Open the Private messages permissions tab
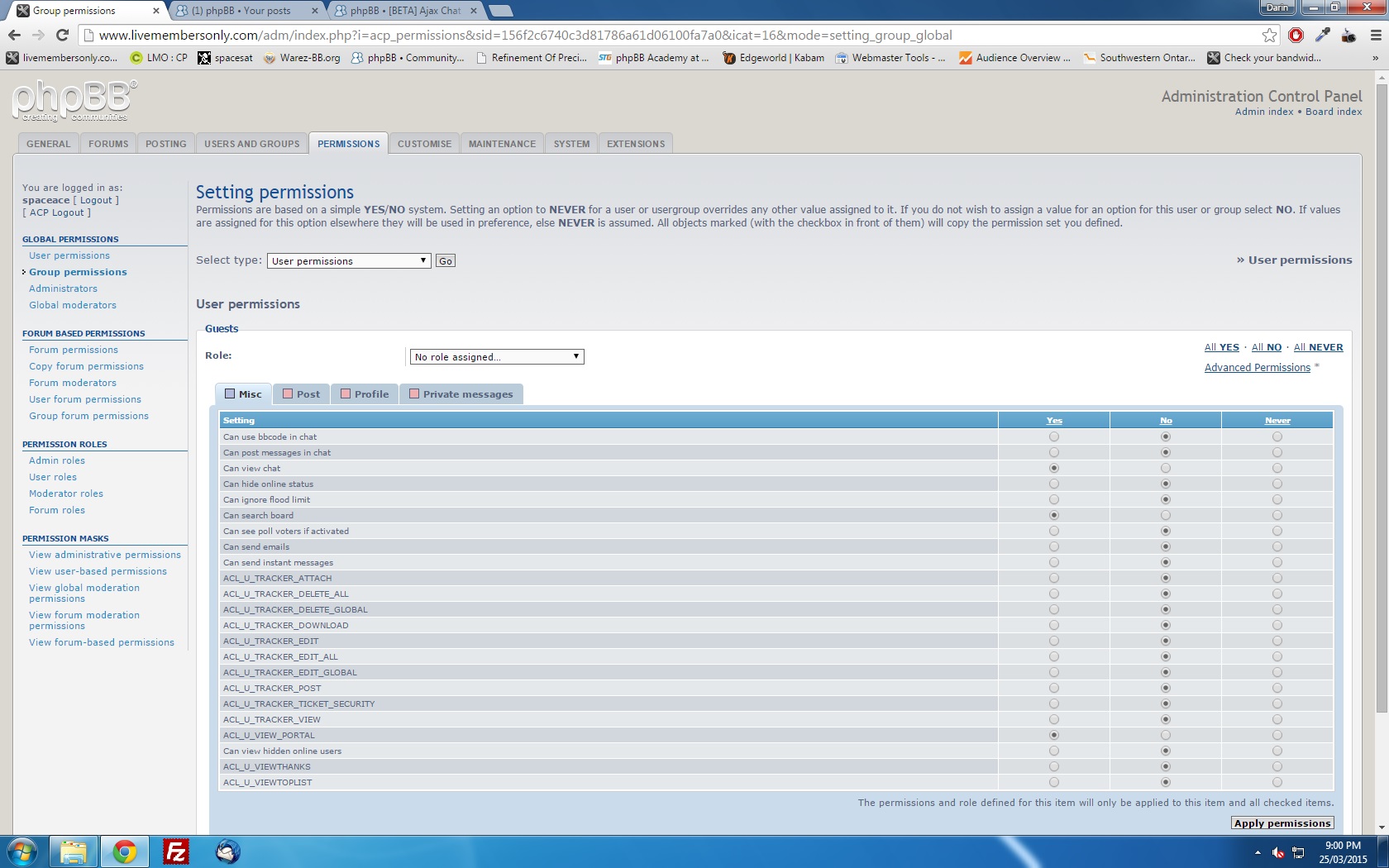The width and height of the screenshot is (1389, 868). tap(461, 394)
